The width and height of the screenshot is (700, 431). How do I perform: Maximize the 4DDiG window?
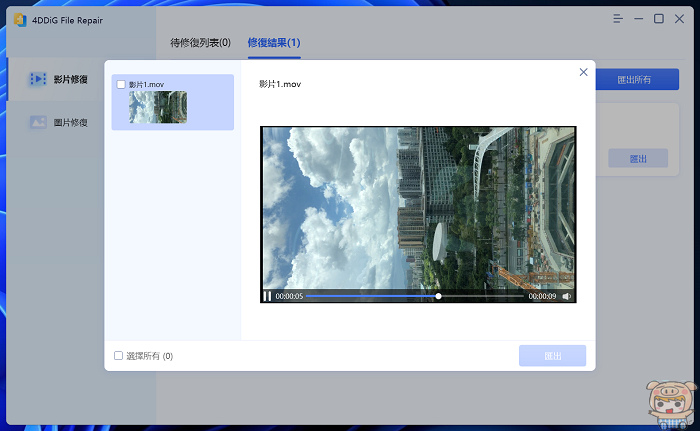click(659, 18)
